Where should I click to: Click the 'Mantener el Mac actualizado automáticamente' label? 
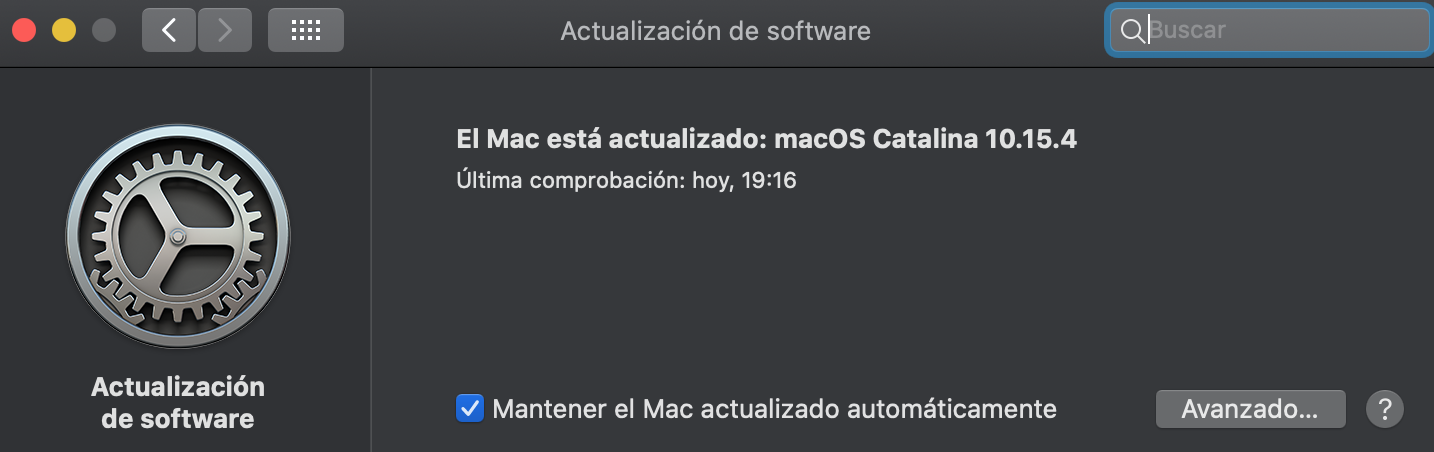pyautogui.click(x=774, y=408)
